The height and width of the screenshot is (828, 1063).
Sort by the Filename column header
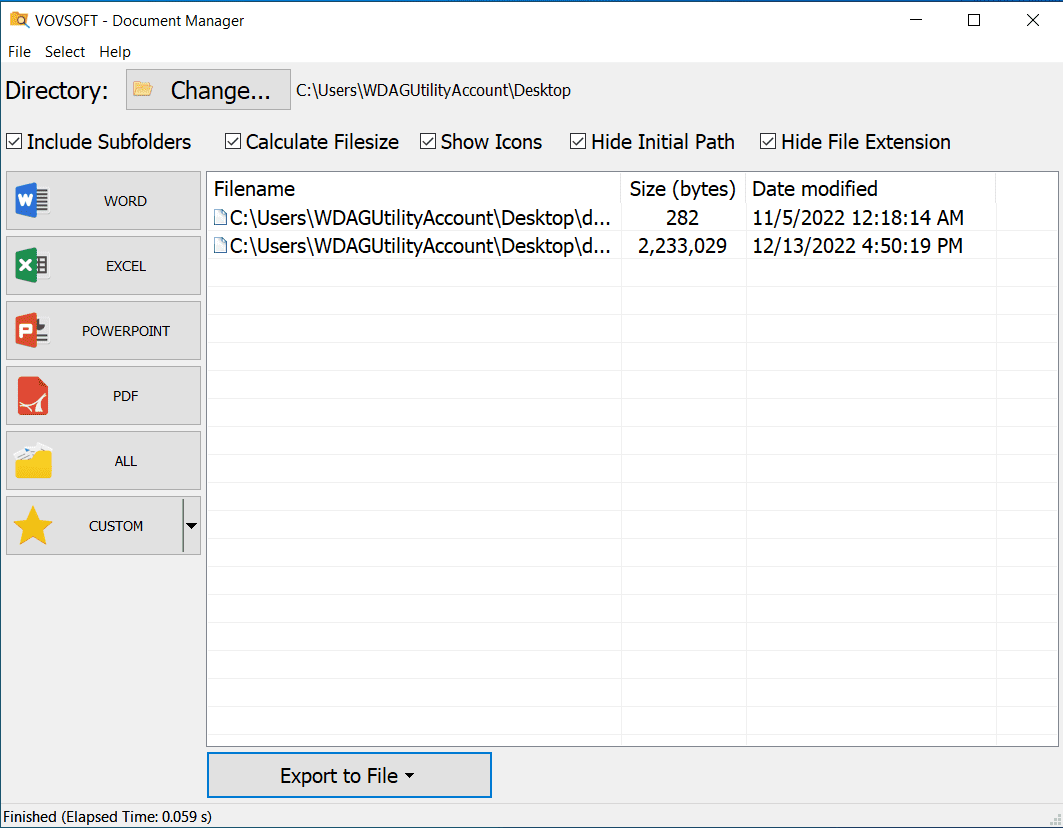(x=414, y=189)
